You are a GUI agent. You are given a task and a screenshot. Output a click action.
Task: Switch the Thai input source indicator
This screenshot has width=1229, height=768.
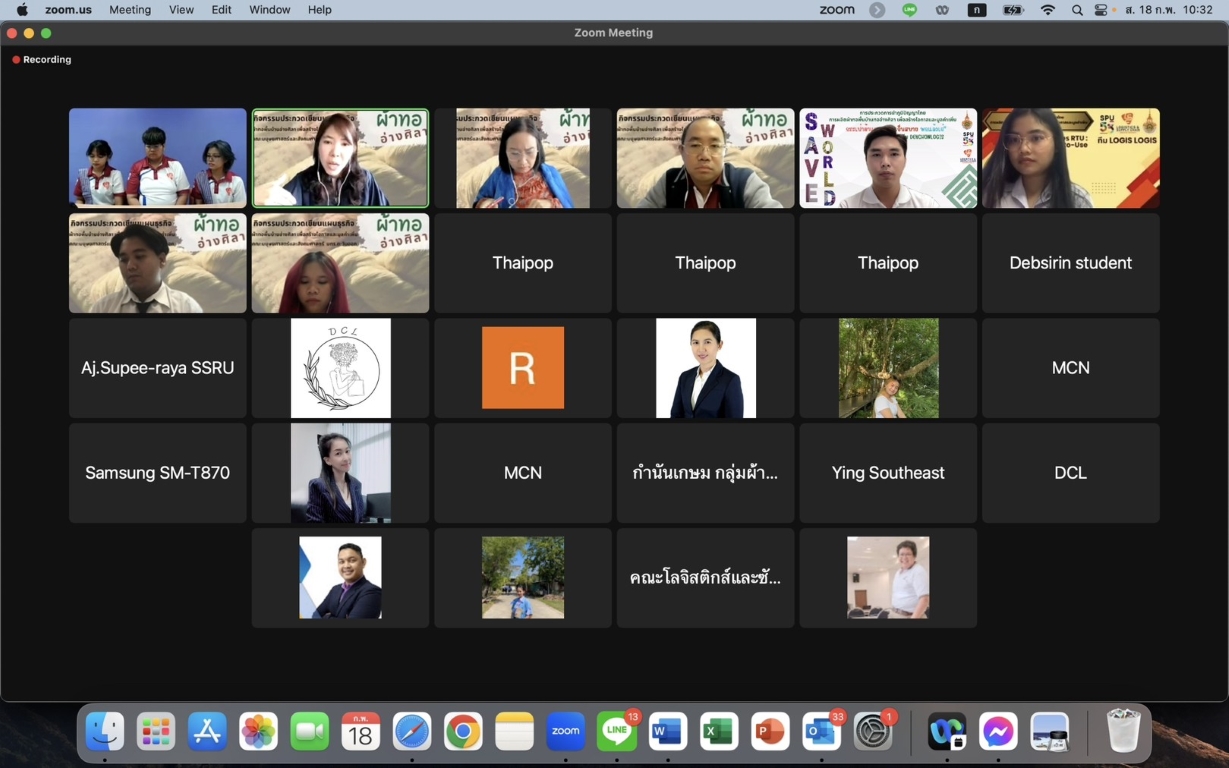pyautogui.click(x=977, y=10)
